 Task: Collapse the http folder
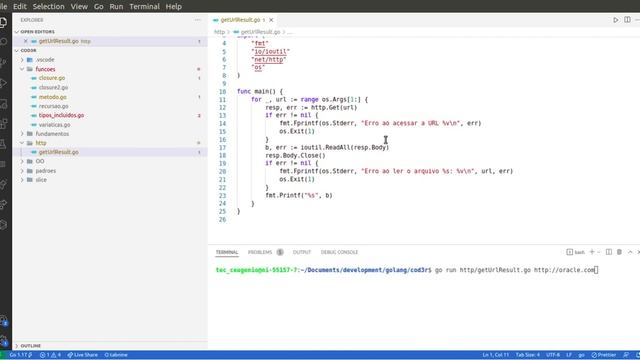point(41,143)
